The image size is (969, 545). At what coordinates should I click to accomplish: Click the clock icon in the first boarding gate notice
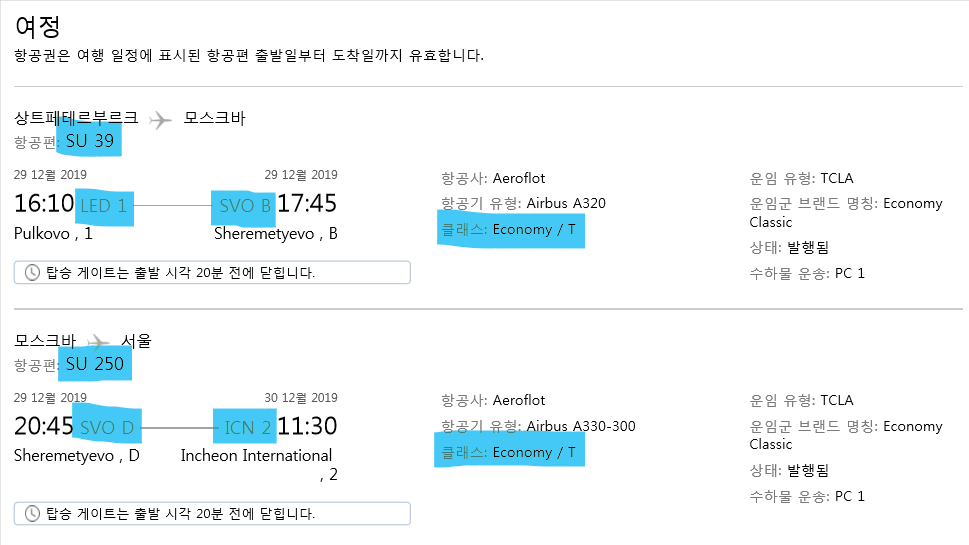click(32, 272)
